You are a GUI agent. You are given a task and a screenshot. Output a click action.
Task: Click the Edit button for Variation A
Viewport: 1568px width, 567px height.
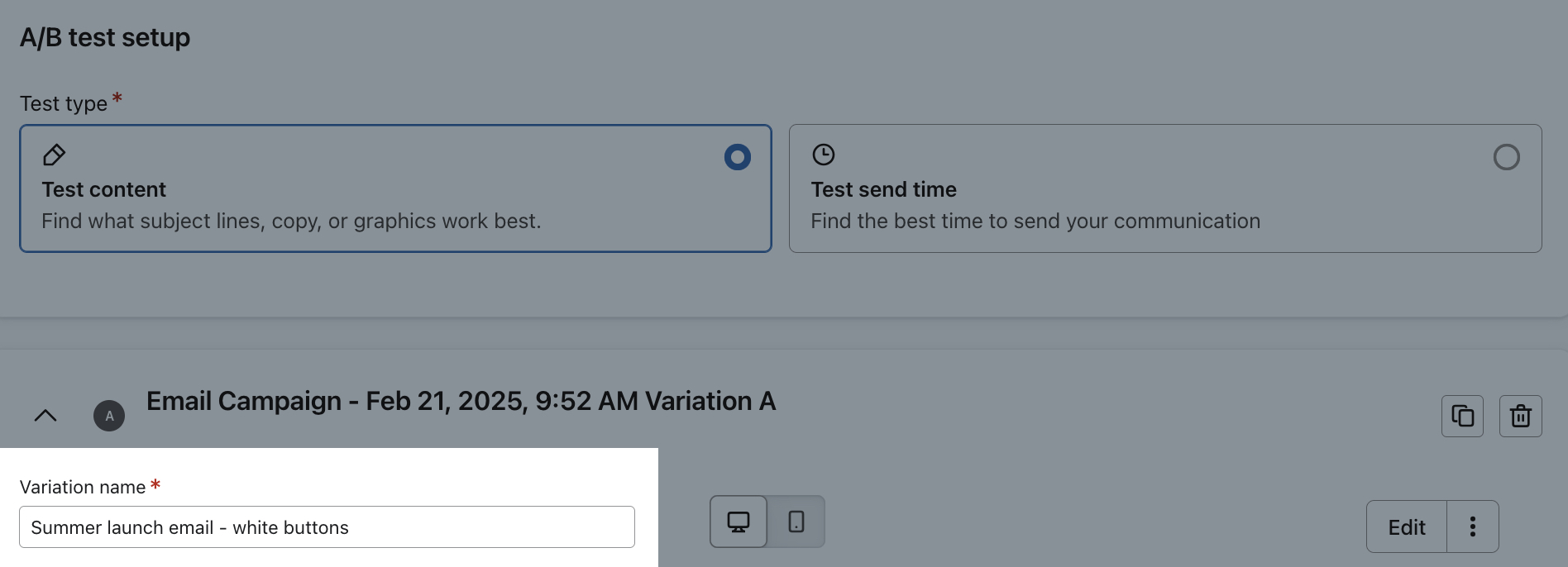pyautogui.click(x=1406, y=526)
